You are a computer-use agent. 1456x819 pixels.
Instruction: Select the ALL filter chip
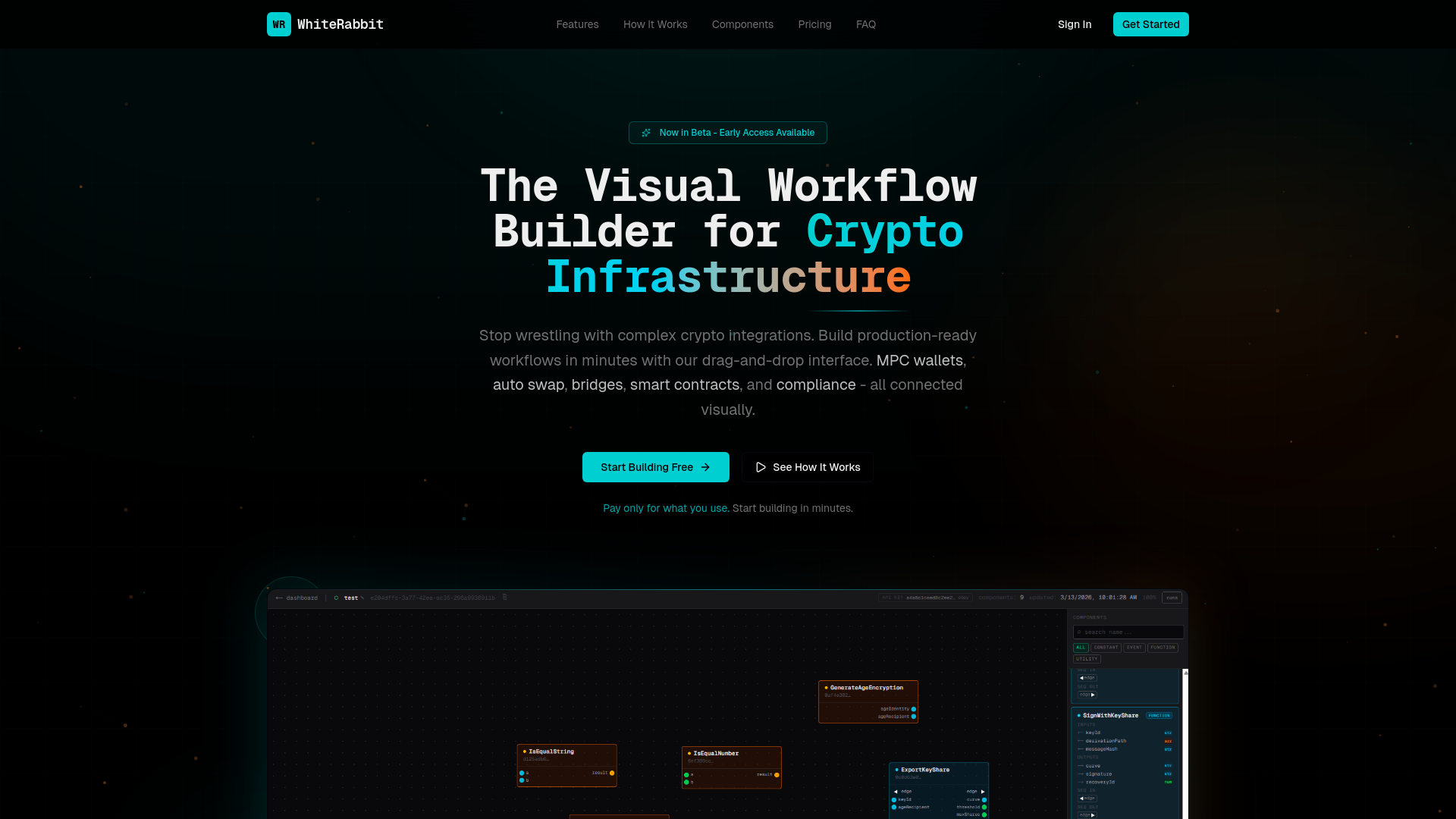(1081, 648)
